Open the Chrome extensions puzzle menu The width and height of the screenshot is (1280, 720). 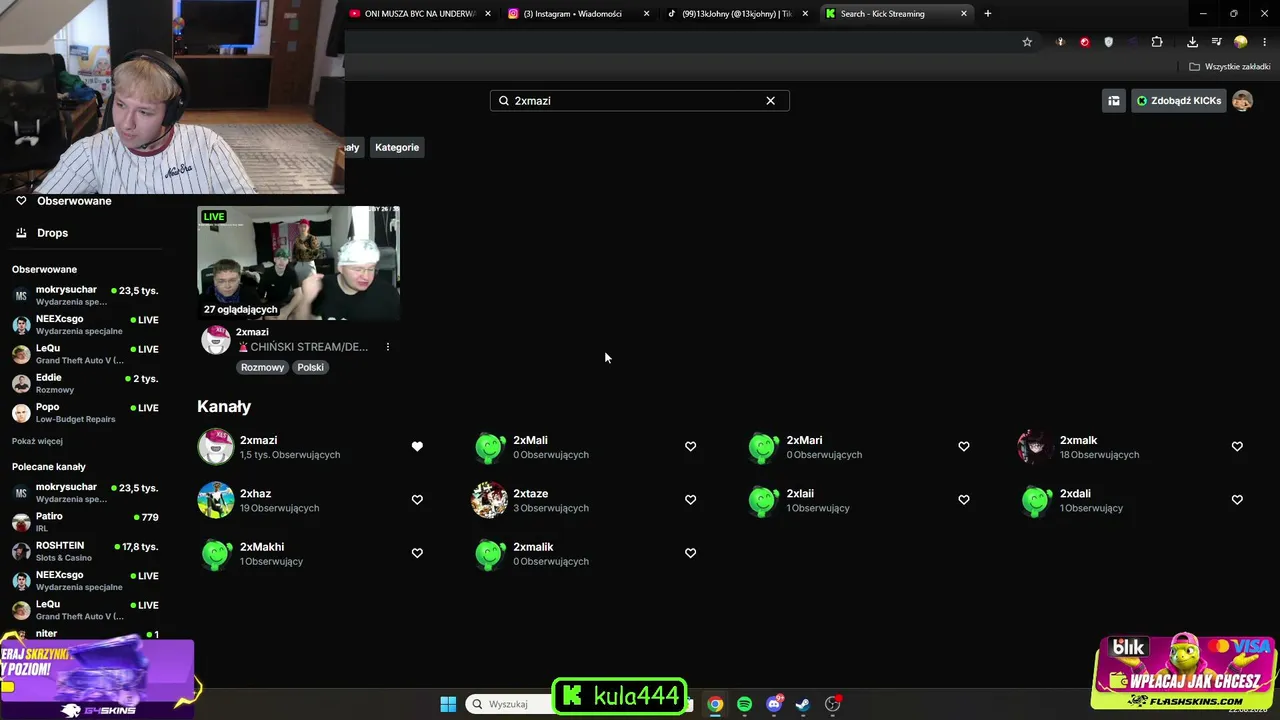(x=1157, y=42)
